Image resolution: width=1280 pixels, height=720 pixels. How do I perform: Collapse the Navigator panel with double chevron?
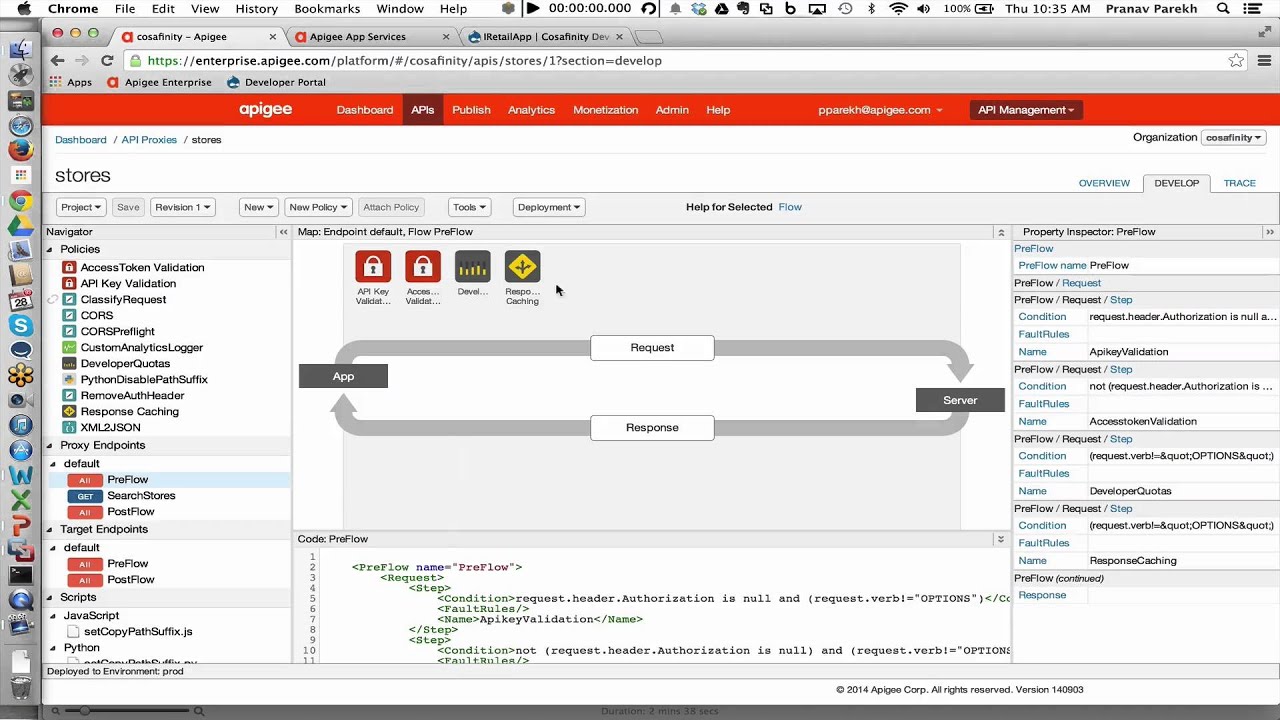pyautogui.click(x=283, y=232)
